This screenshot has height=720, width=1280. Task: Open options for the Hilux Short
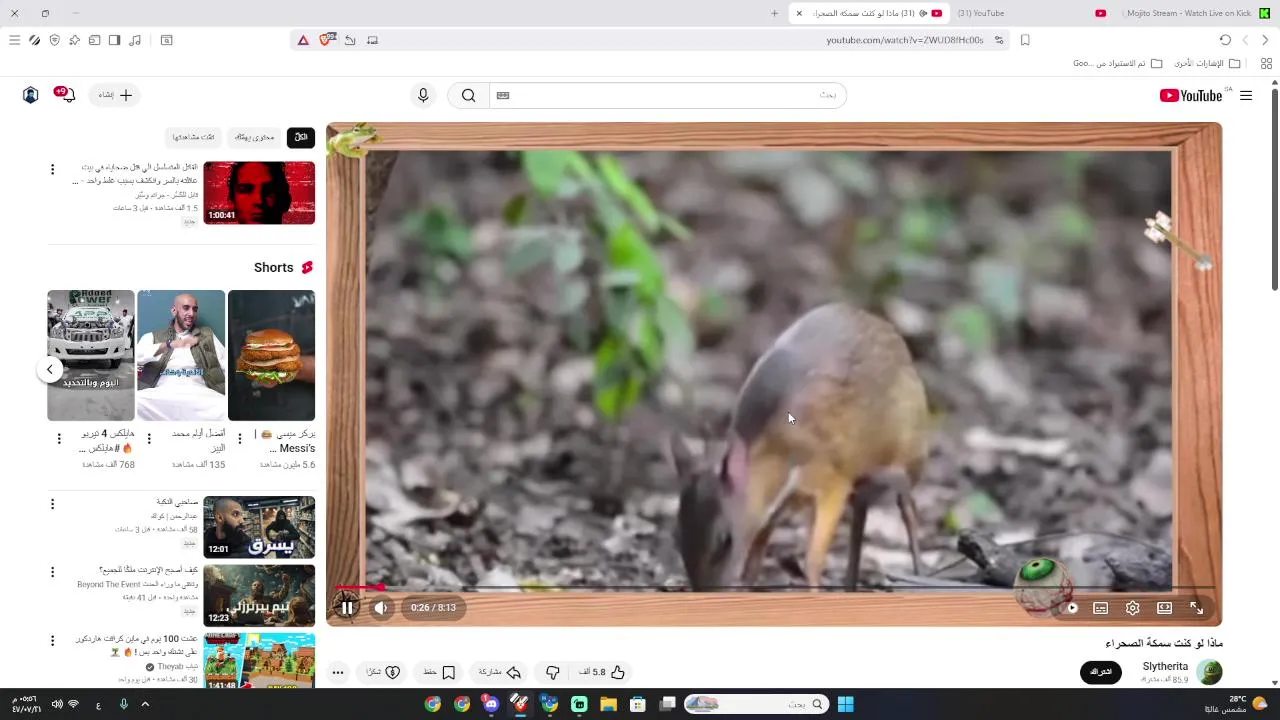click(59, 438)
